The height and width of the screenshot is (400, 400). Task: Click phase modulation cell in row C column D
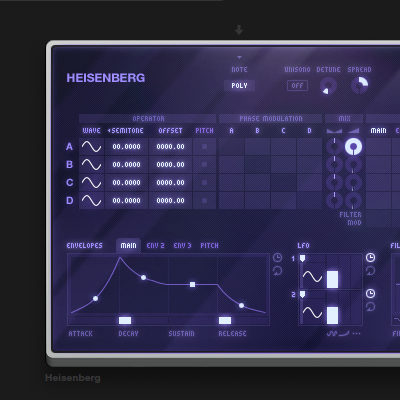(309, 183)
